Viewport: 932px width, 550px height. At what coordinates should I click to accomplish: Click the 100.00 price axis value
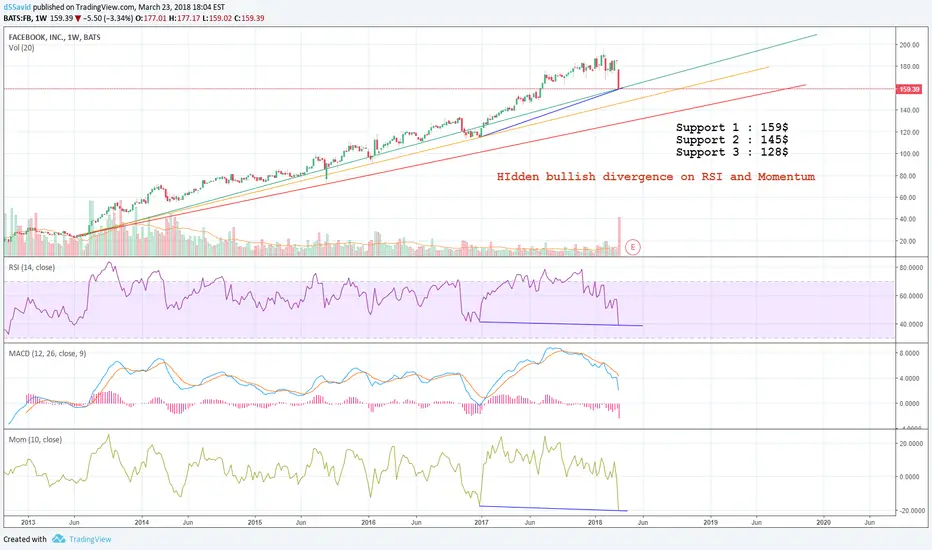pos(909,154)
